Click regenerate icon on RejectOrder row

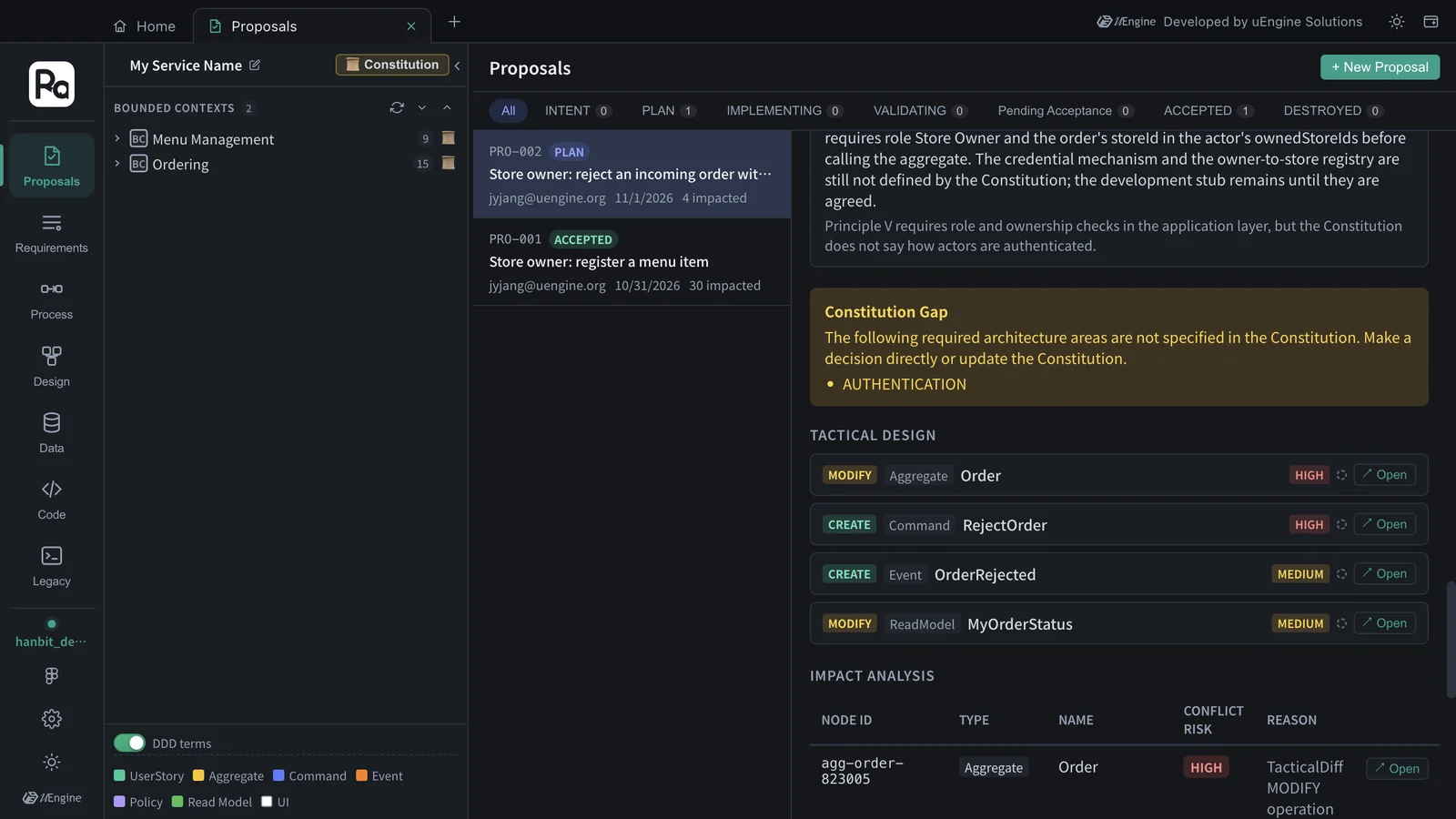pyautogui.click(x=1341, y=525)
